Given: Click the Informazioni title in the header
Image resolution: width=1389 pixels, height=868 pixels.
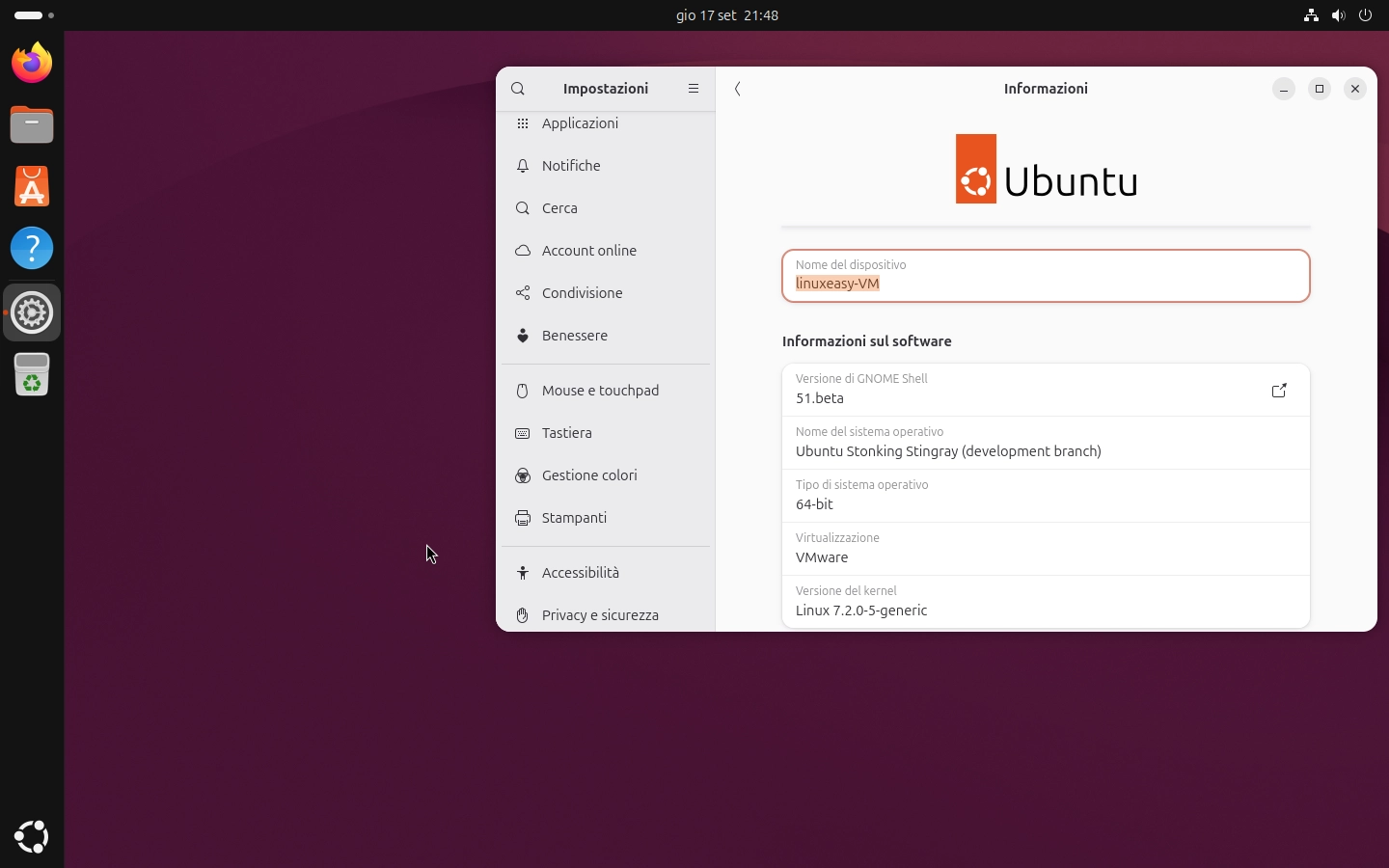Looking at the screenshot, I should 1046,89.
